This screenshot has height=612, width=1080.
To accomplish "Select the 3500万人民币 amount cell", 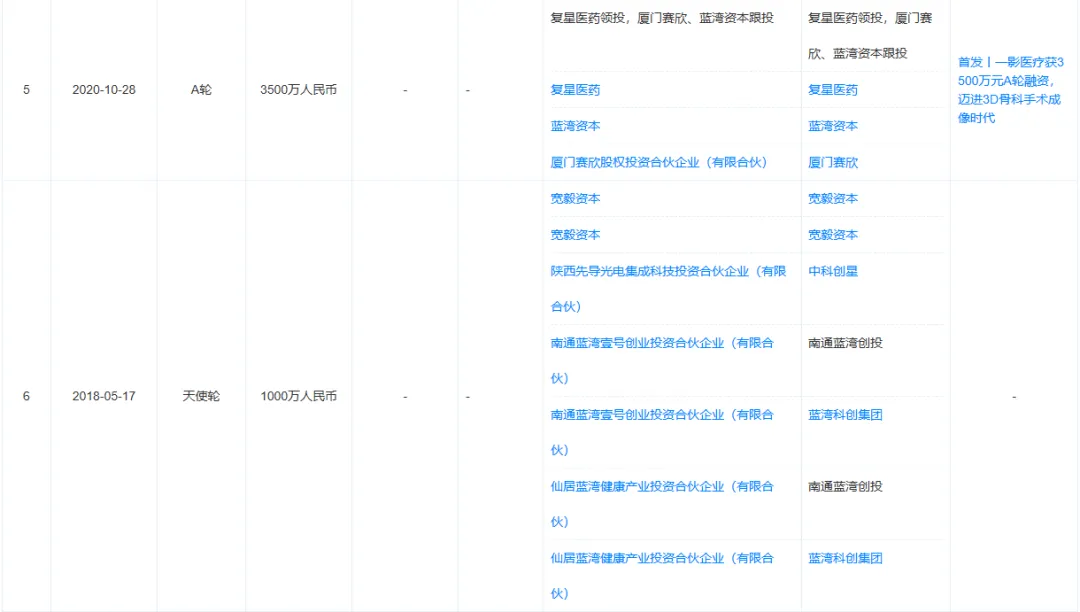I will coord(298,89).
